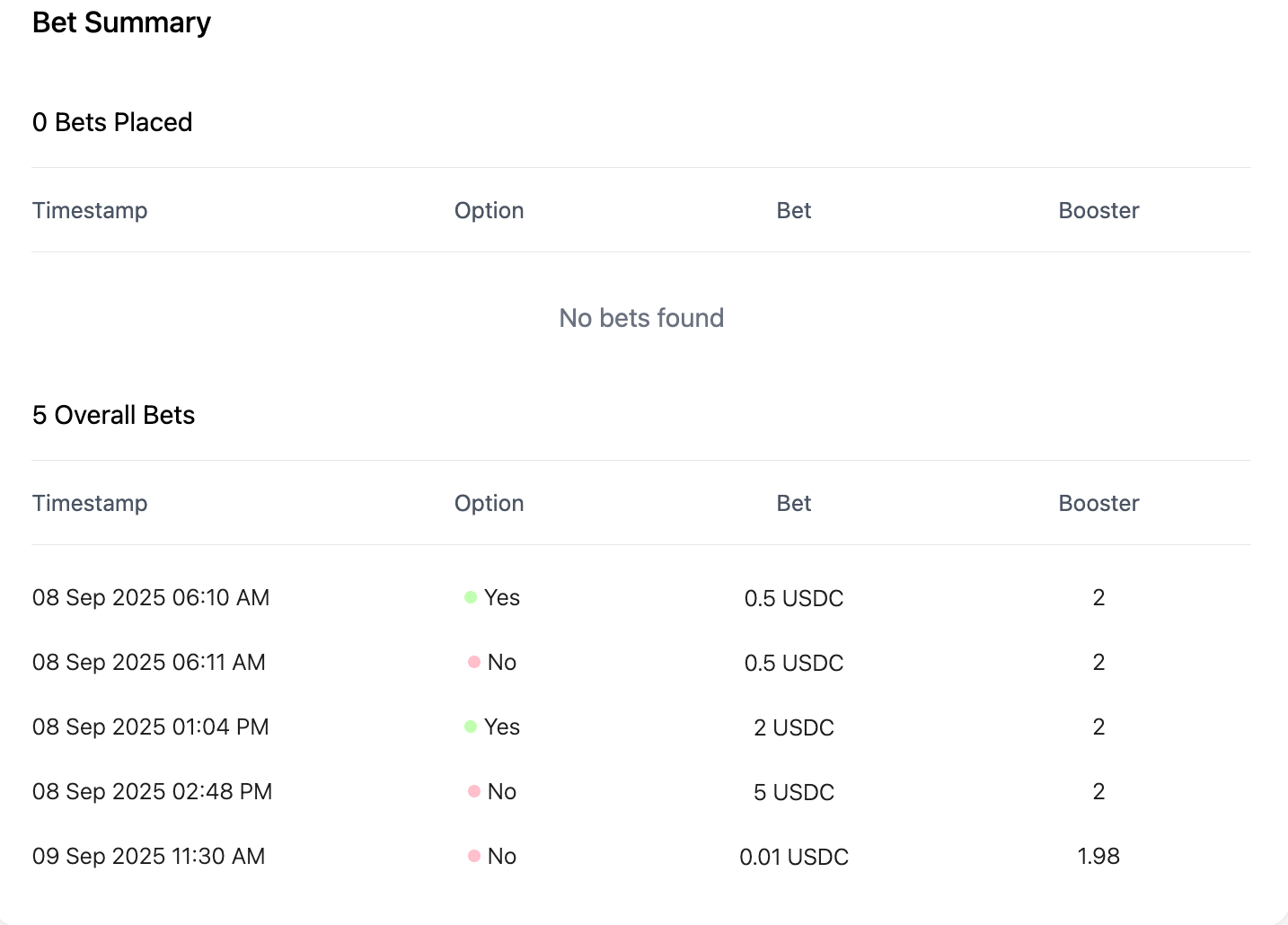
Task: Click Option header in Overall Bets table
Action: pos(489,503)
